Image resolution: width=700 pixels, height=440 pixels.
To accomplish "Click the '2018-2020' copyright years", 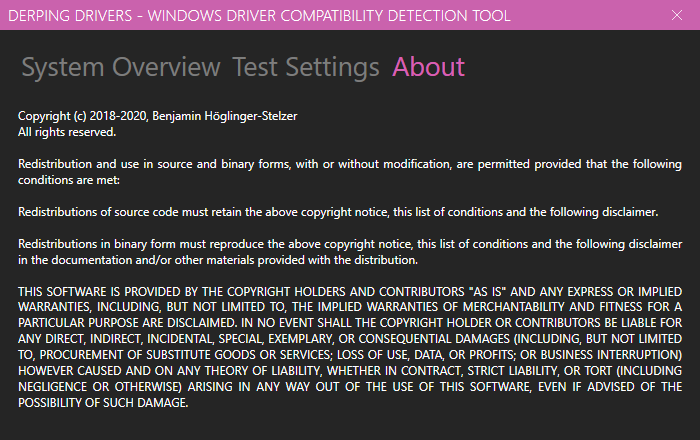I will (118, 116).
